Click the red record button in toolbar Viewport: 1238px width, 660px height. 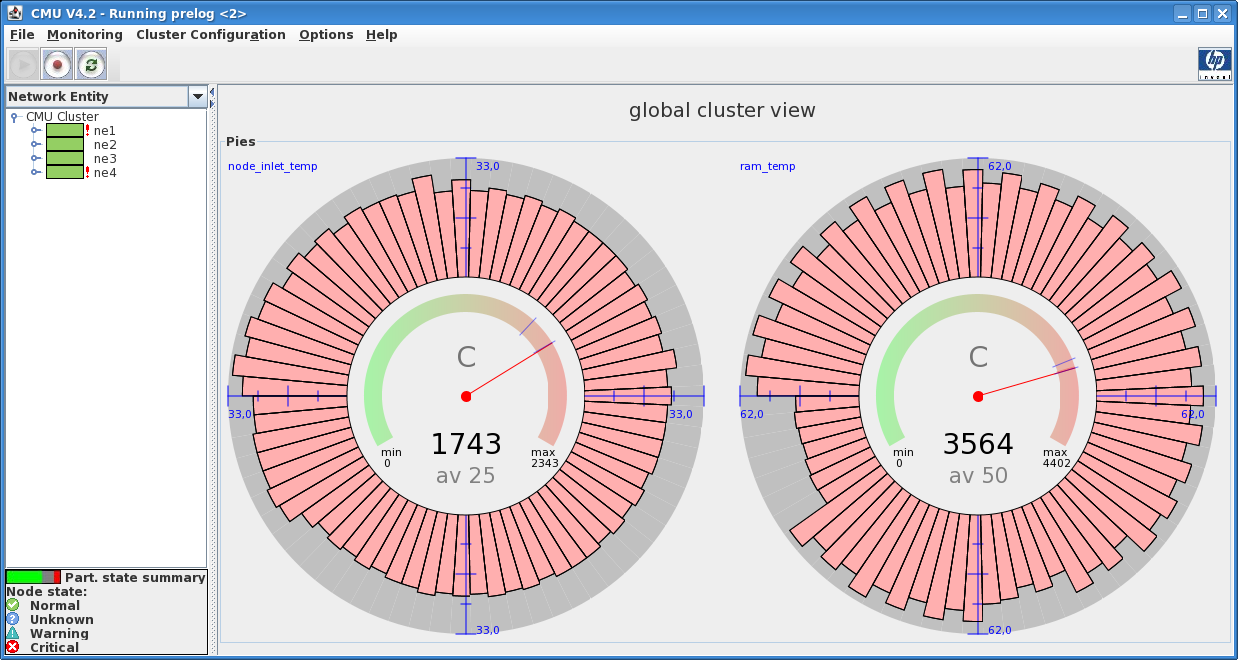pyautogui.click(x=57, y=65)
